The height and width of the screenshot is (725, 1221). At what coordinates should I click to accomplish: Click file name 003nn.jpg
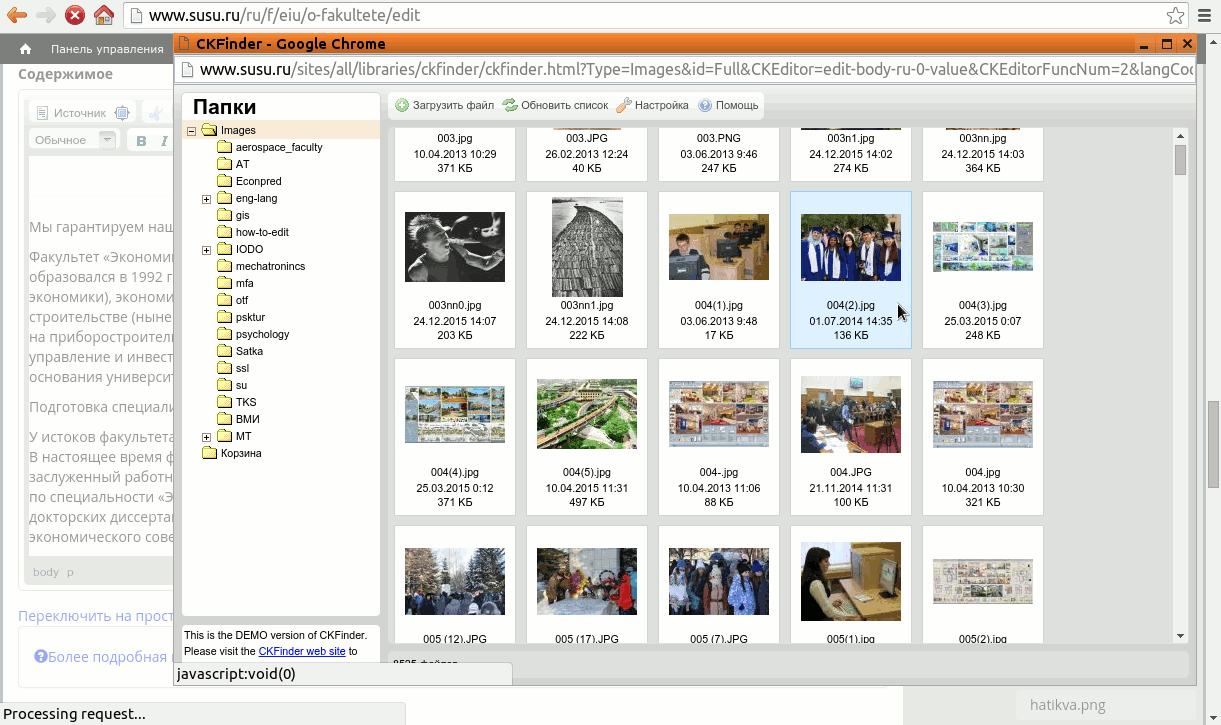point(983,138)
